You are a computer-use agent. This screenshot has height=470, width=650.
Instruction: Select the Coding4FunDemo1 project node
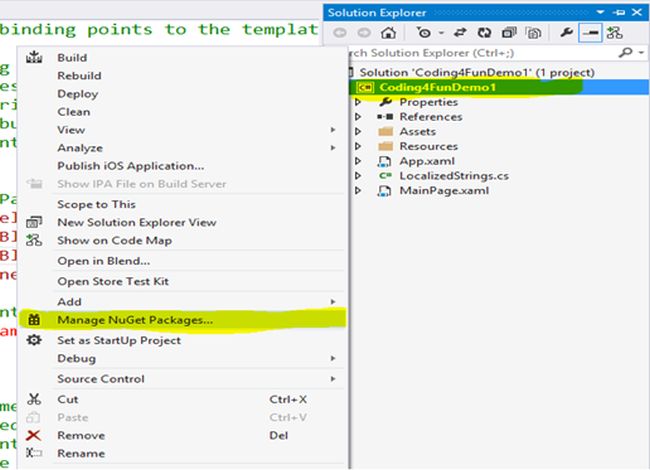[437, 87]
